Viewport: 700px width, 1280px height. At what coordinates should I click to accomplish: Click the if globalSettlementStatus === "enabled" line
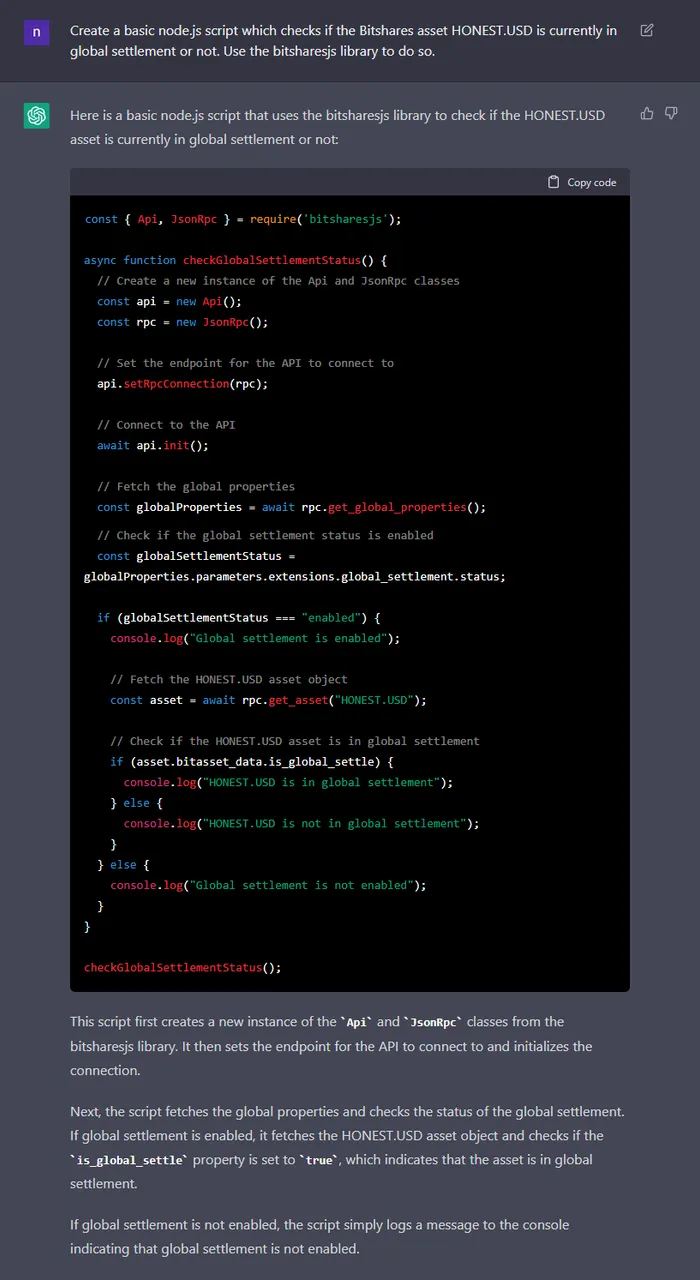tap(239, 618)
